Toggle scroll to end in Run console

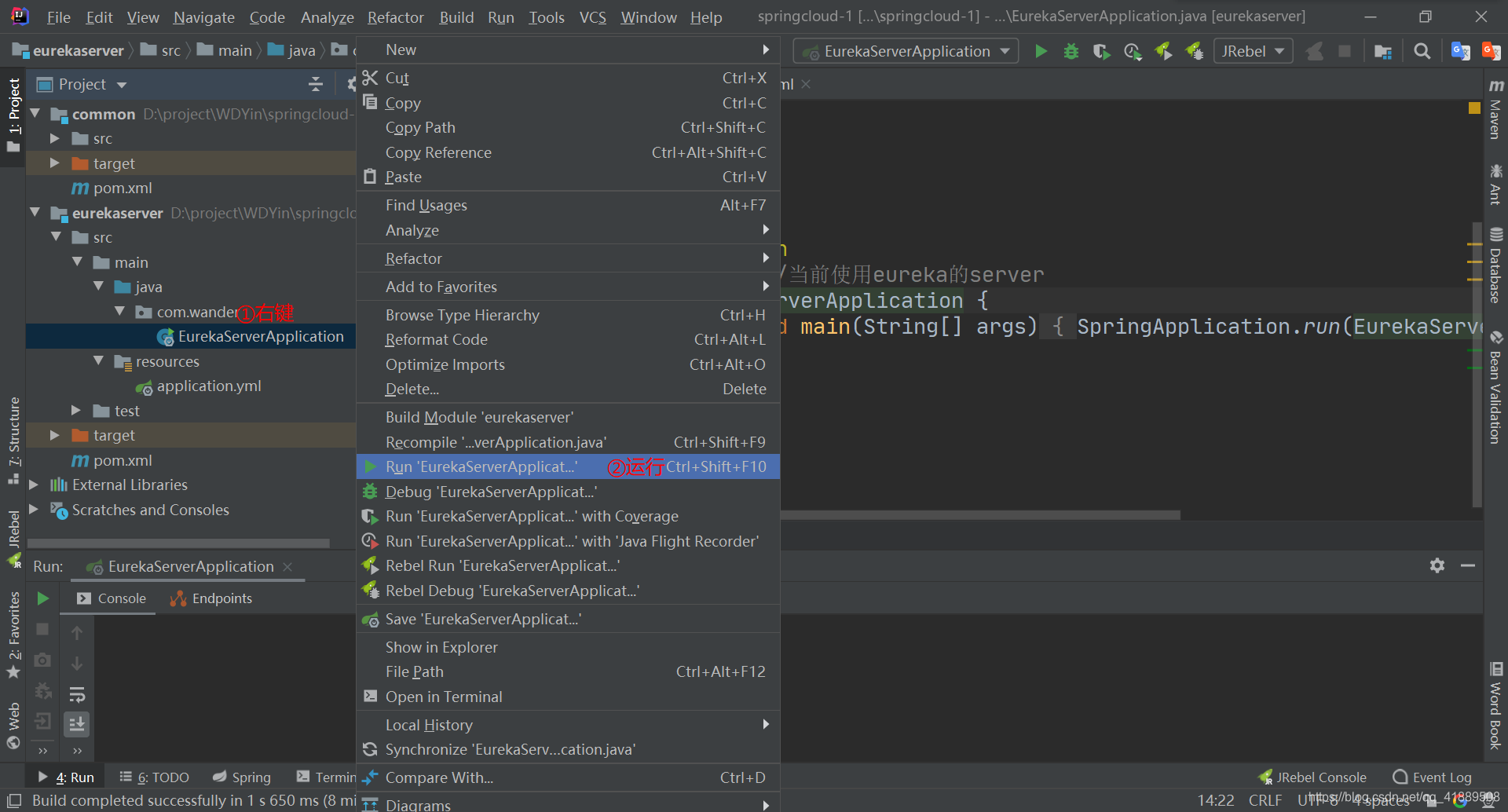click(77, 724)
